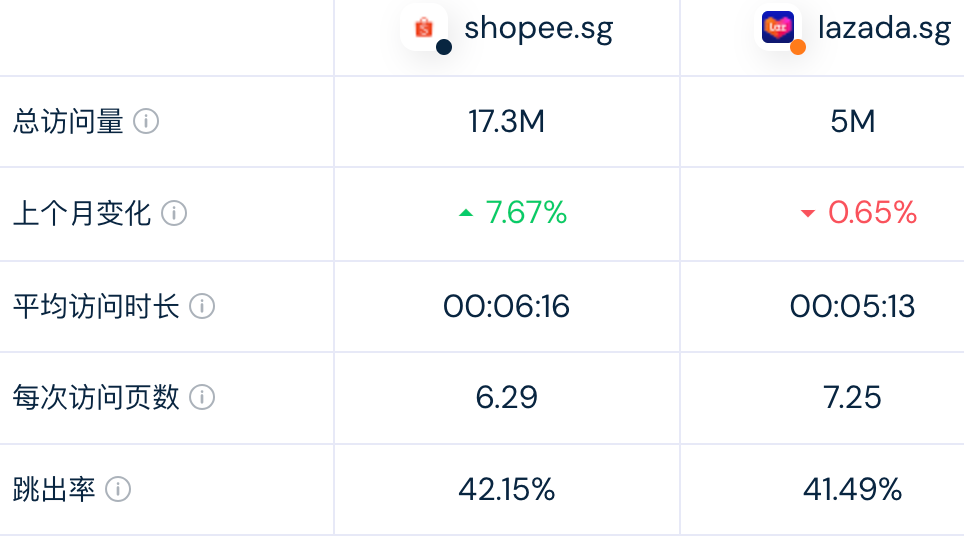964x544 pixels.
Task: Select Lazada total visits value 5M
Action: point(852,122)
